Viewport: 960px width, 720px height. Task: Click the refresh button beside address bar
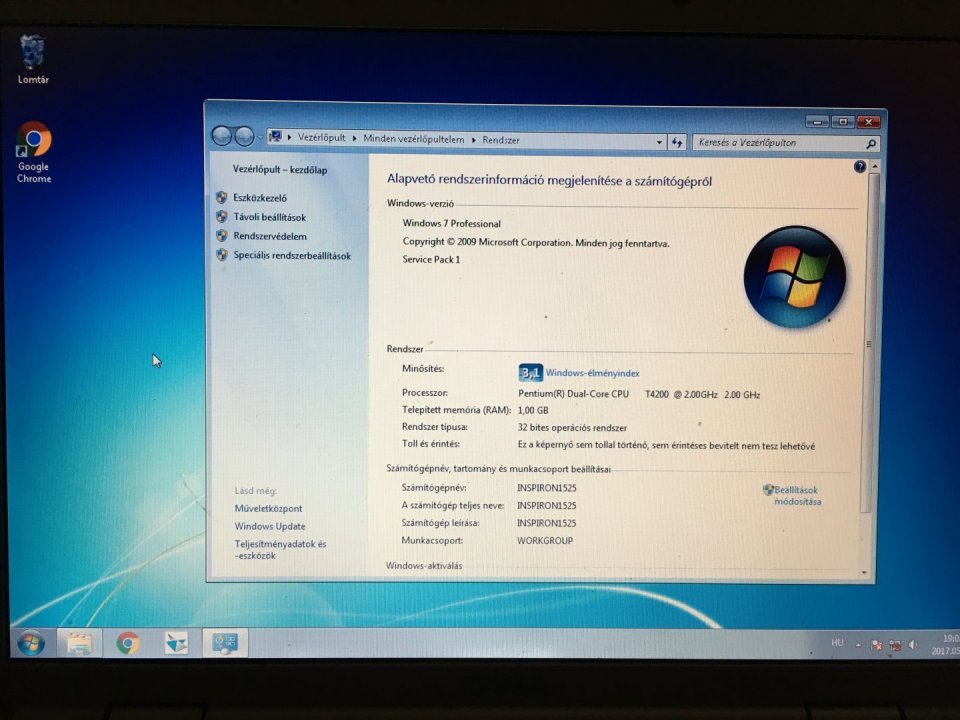click(677, 142)
